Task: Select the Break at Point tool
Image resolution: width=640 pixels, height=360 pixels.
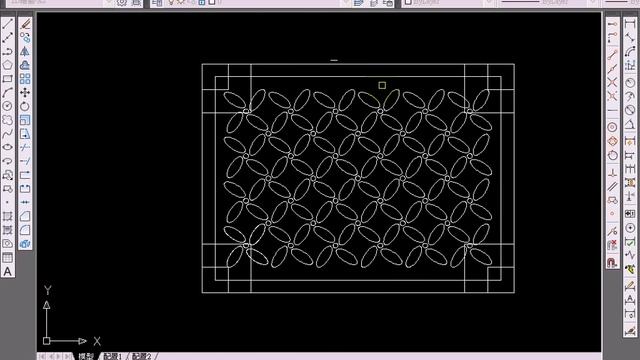Action: coord(25,175)
